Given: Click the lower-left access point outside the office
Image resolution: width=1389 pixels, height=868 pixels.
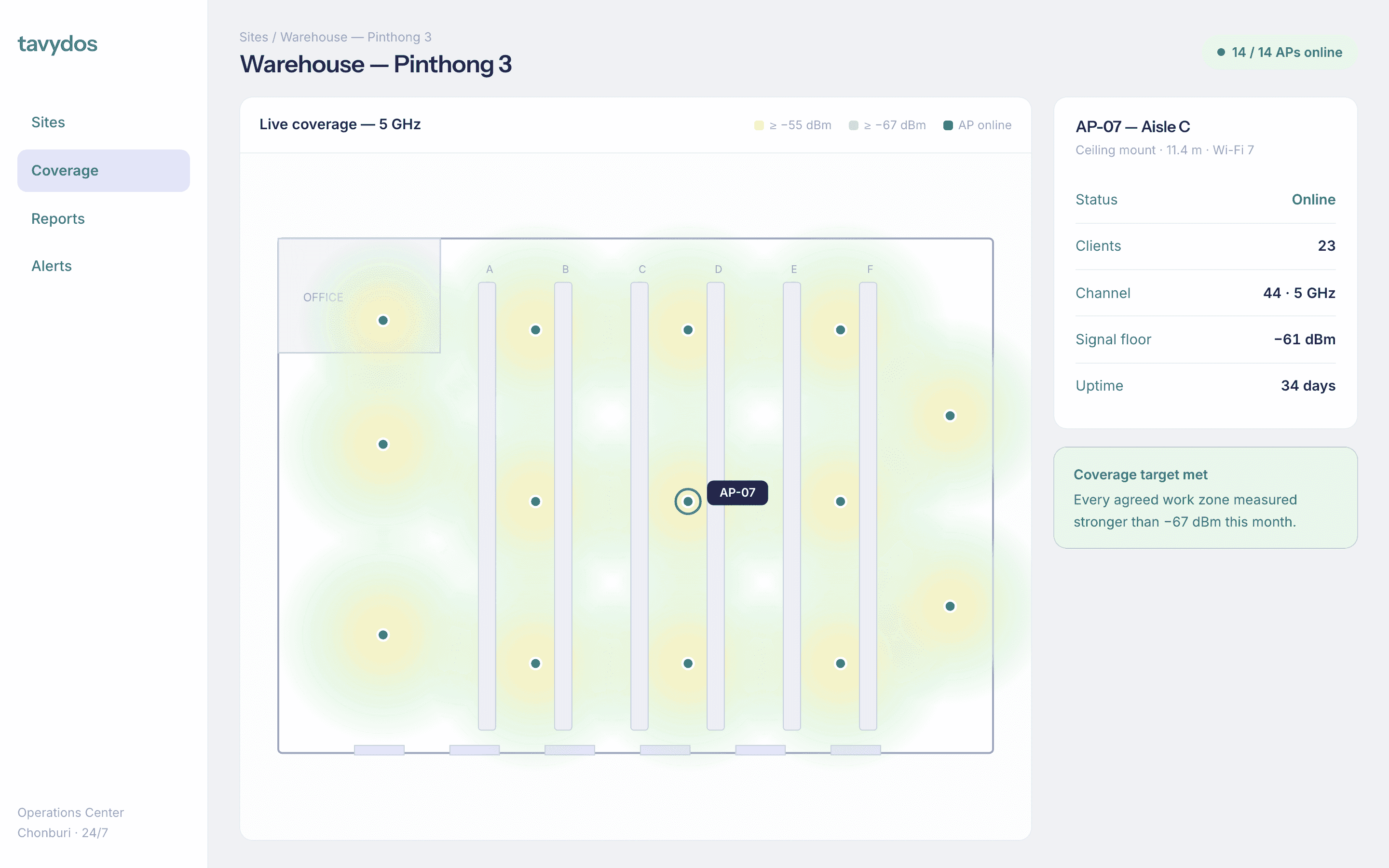Looking at the screenshot, I should click(383, 635).
